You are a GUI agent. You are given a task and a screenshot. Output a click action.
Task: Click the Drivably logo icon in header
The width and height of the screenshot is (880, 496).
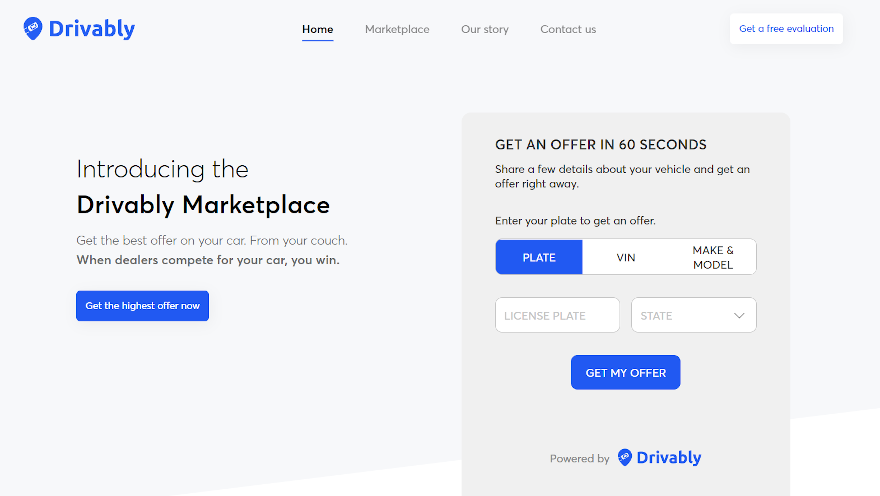click(x=33, y=29)
